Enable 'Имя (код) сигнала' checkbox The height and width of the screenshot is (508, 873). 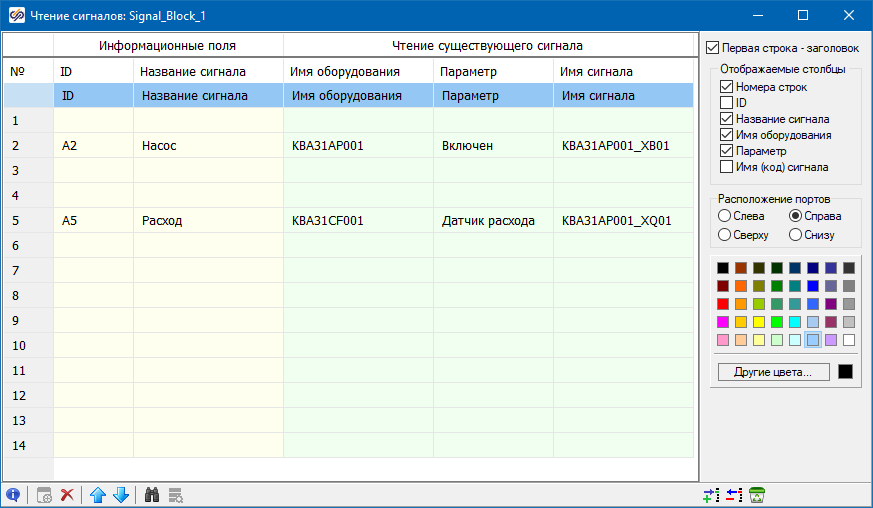[727, 167]
